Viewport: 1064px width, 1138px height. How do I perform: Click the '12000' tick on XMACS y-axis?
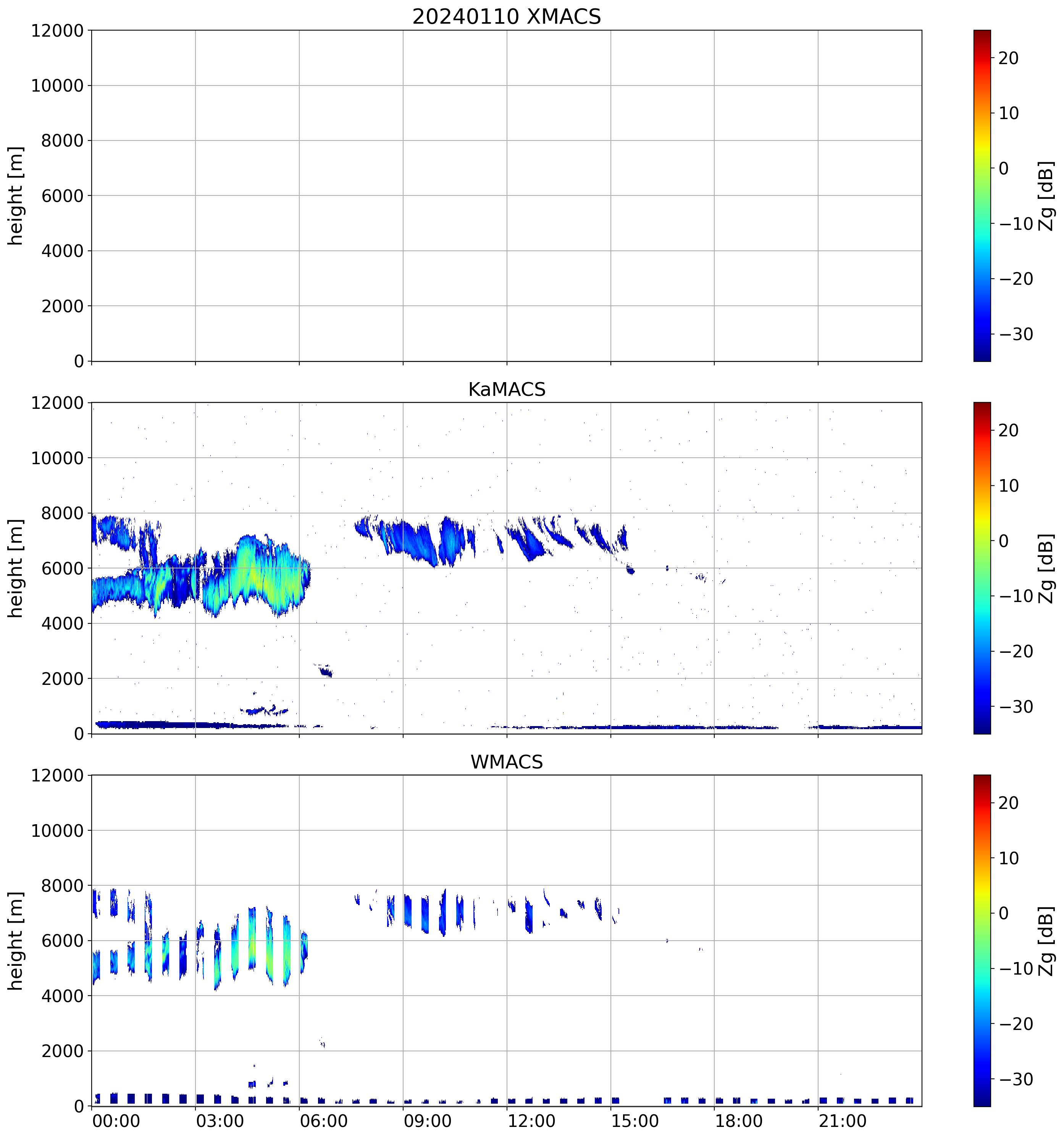[57, 30]
